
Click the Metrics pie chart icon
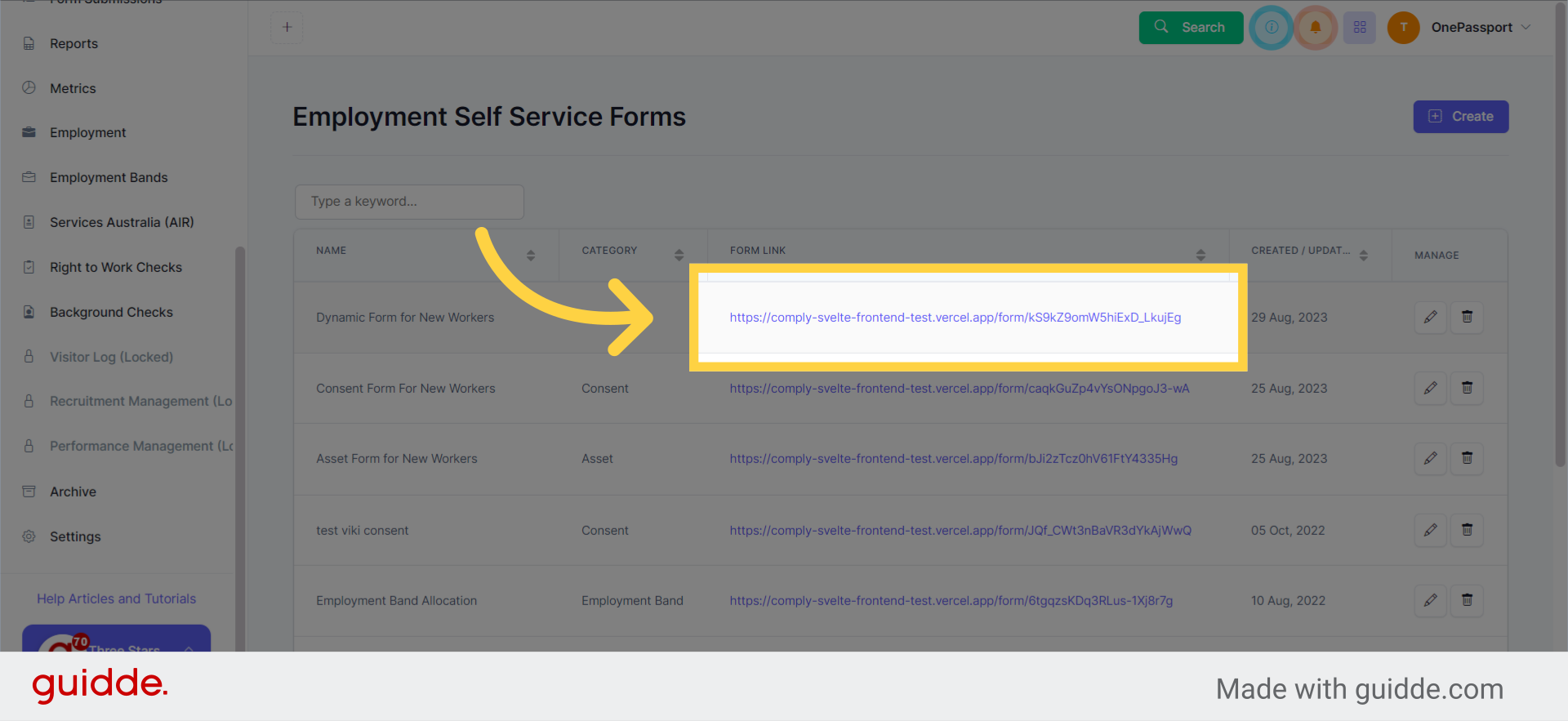coord(29,87)
